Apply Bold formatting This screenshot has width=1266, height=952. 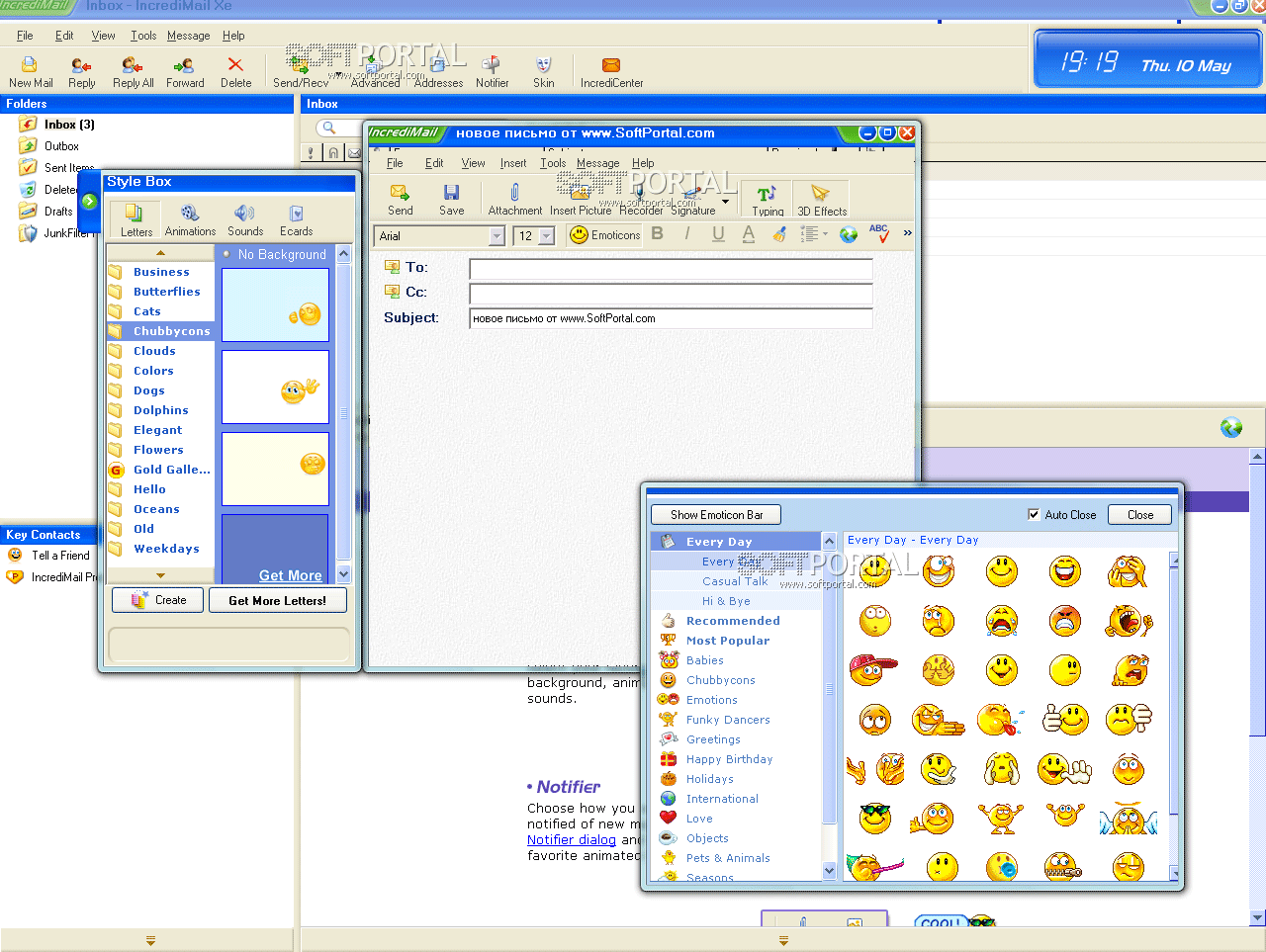click(657, 233)
